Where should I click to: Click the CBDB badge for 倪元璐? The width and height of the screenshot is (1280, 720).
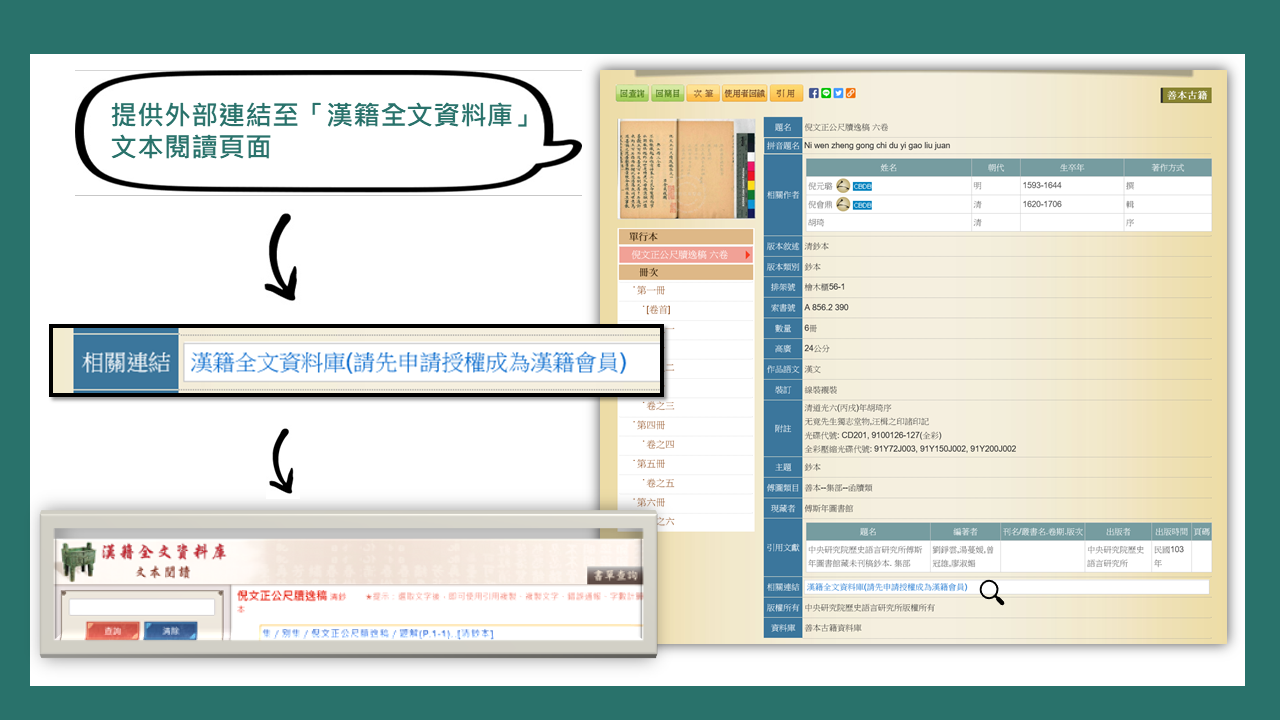point(862,186)
